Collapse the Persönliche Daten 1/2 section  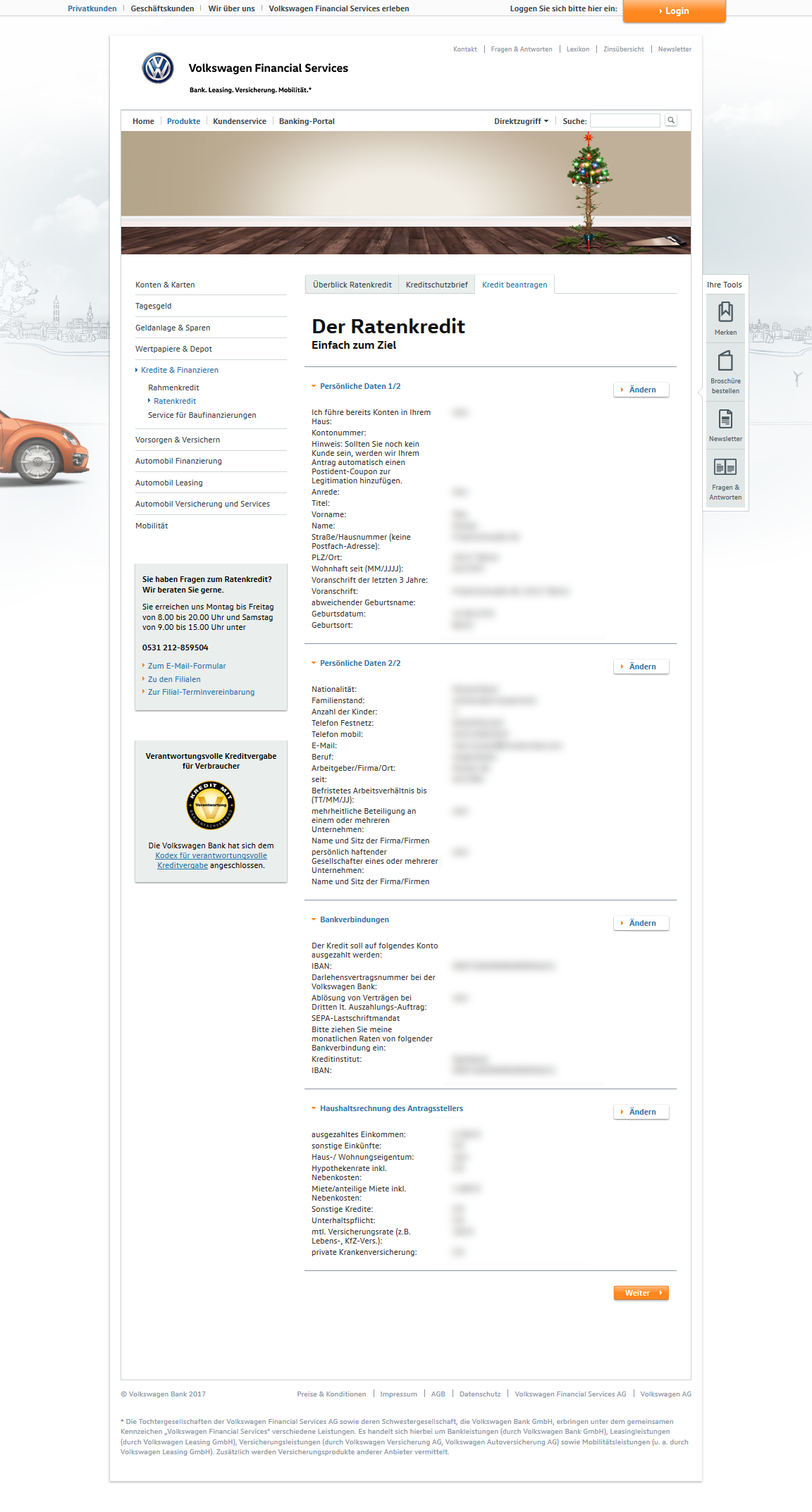356,386
